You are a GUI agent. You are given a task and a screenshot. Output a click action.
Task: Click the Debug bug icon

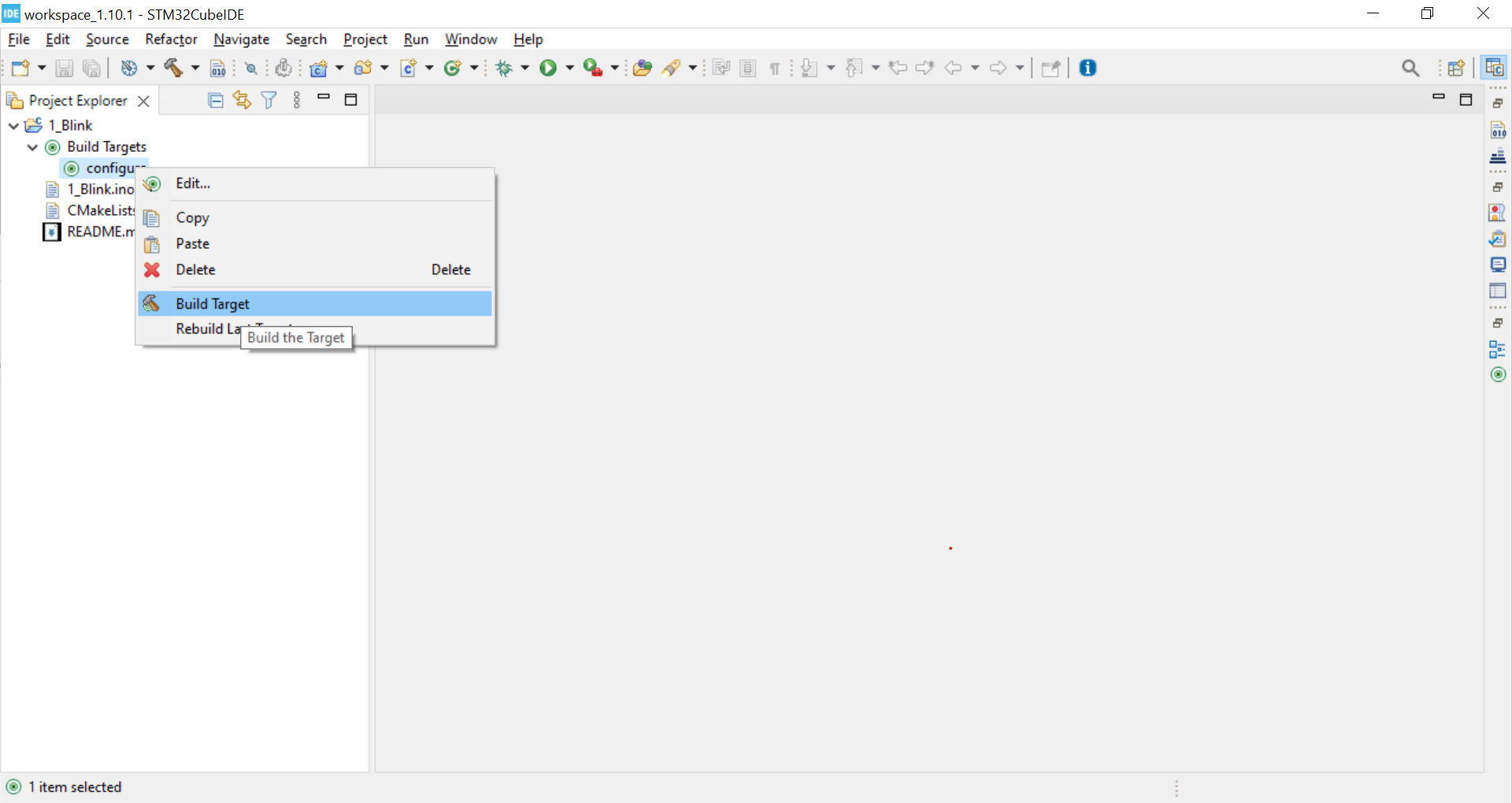[504, 68]
